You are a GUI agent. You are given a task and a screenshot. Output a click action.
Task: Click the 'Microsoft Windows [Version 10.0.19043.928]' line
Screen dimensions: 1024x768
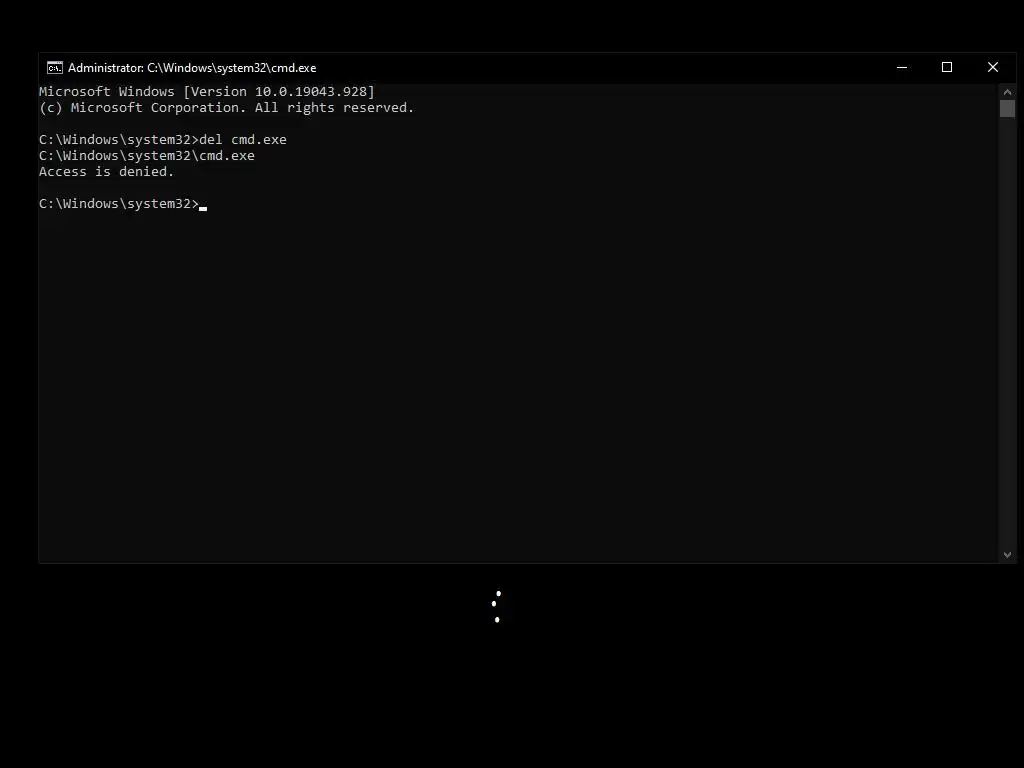click(207, 91)
